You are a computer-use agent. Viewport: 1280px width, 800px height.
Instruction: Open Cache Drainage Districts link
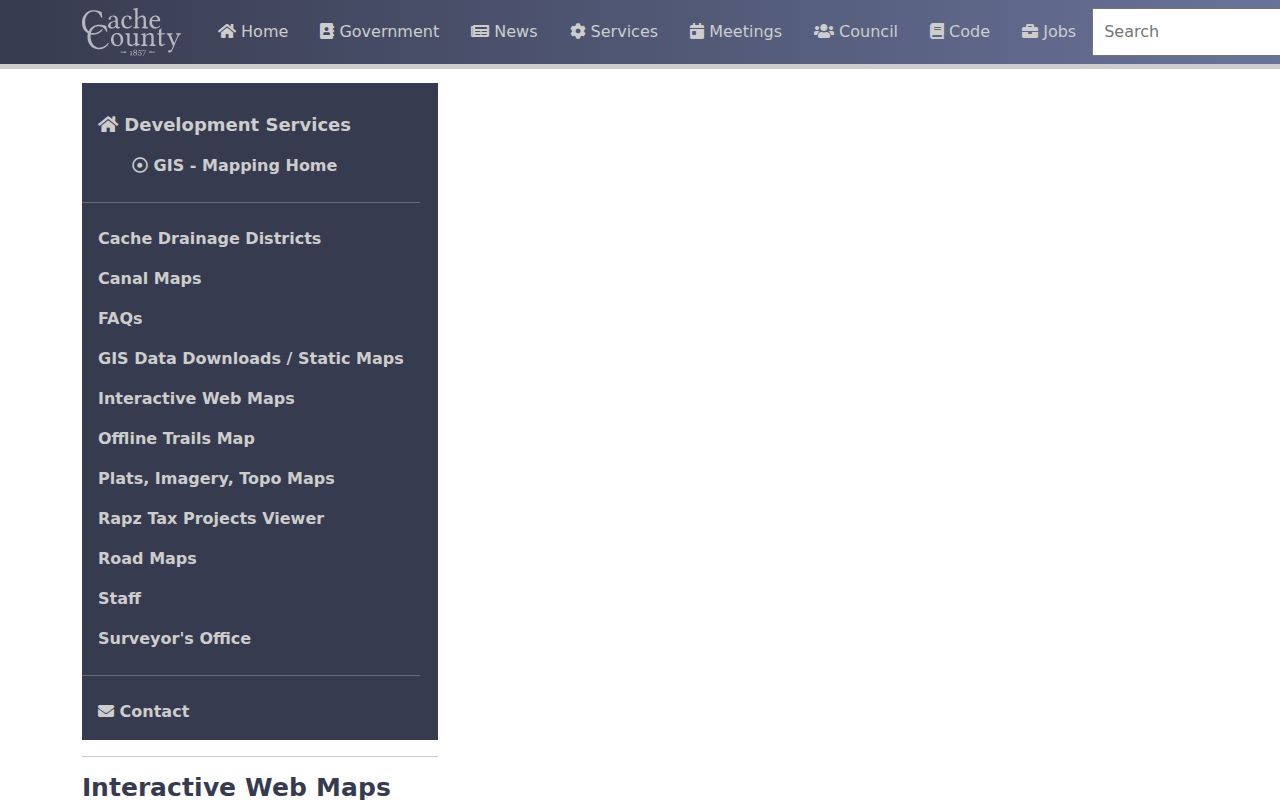209,238
